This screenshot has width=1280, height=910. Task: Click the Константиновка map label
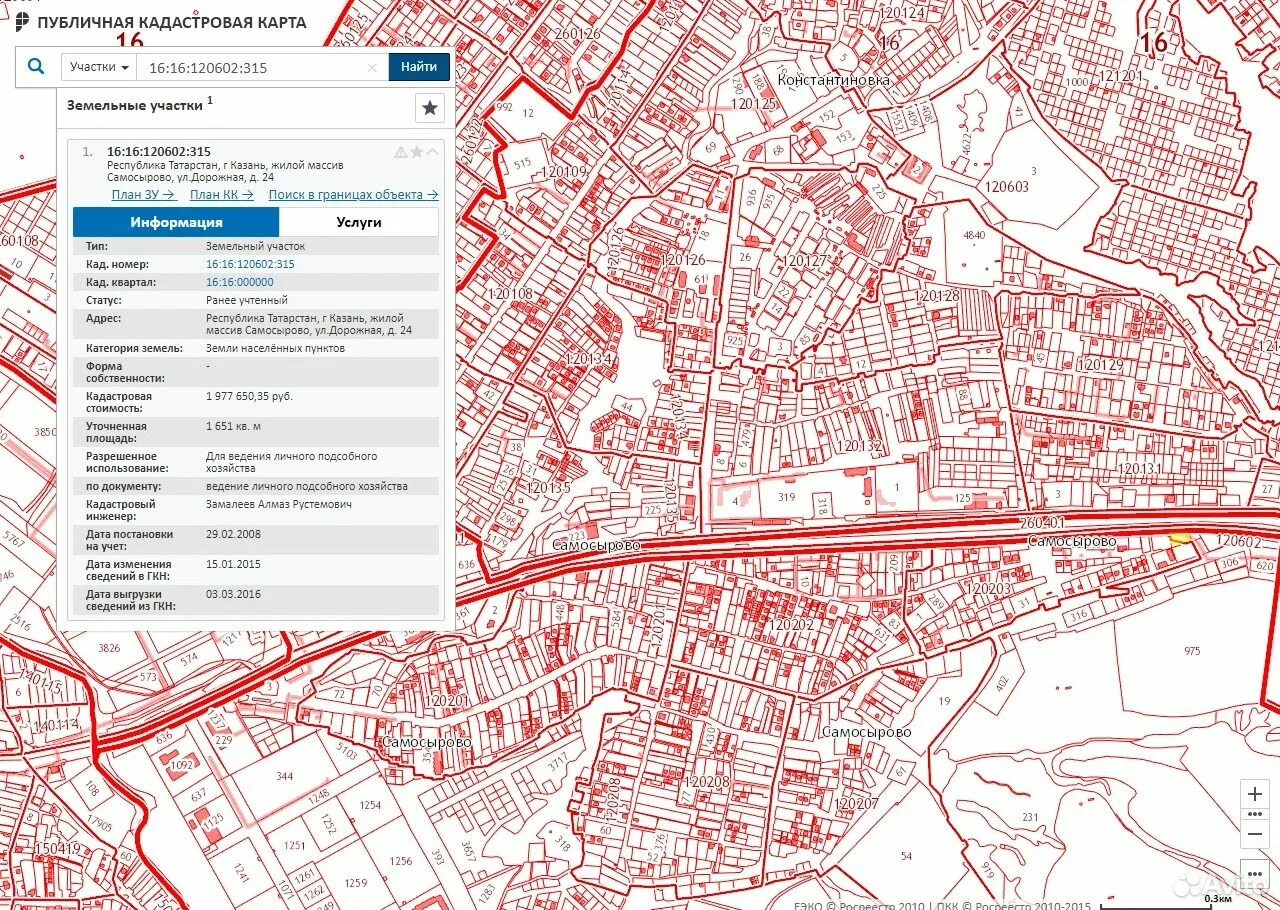[833, 80]
